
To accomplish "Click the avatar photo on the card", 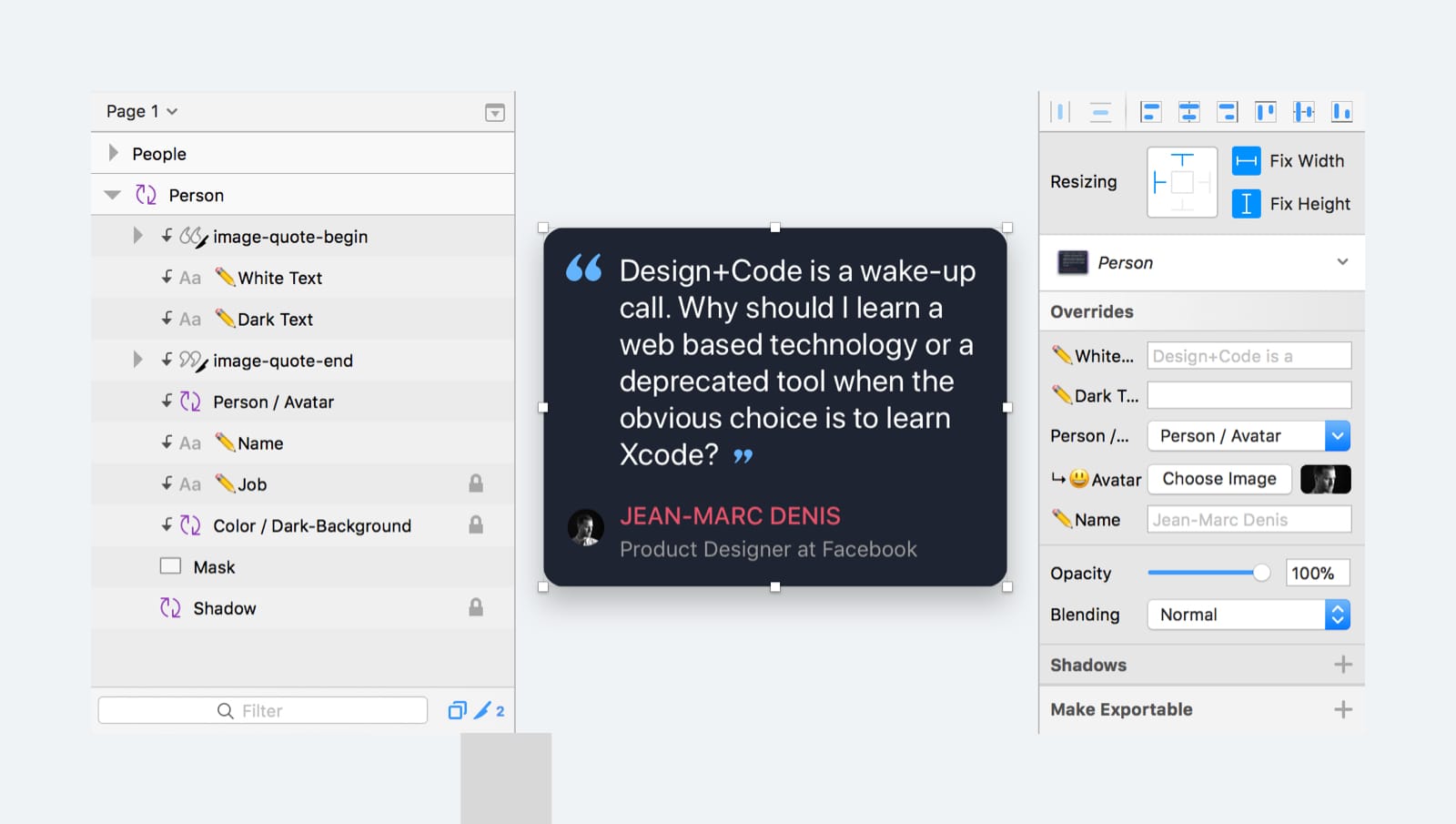I will coord(585,527).
